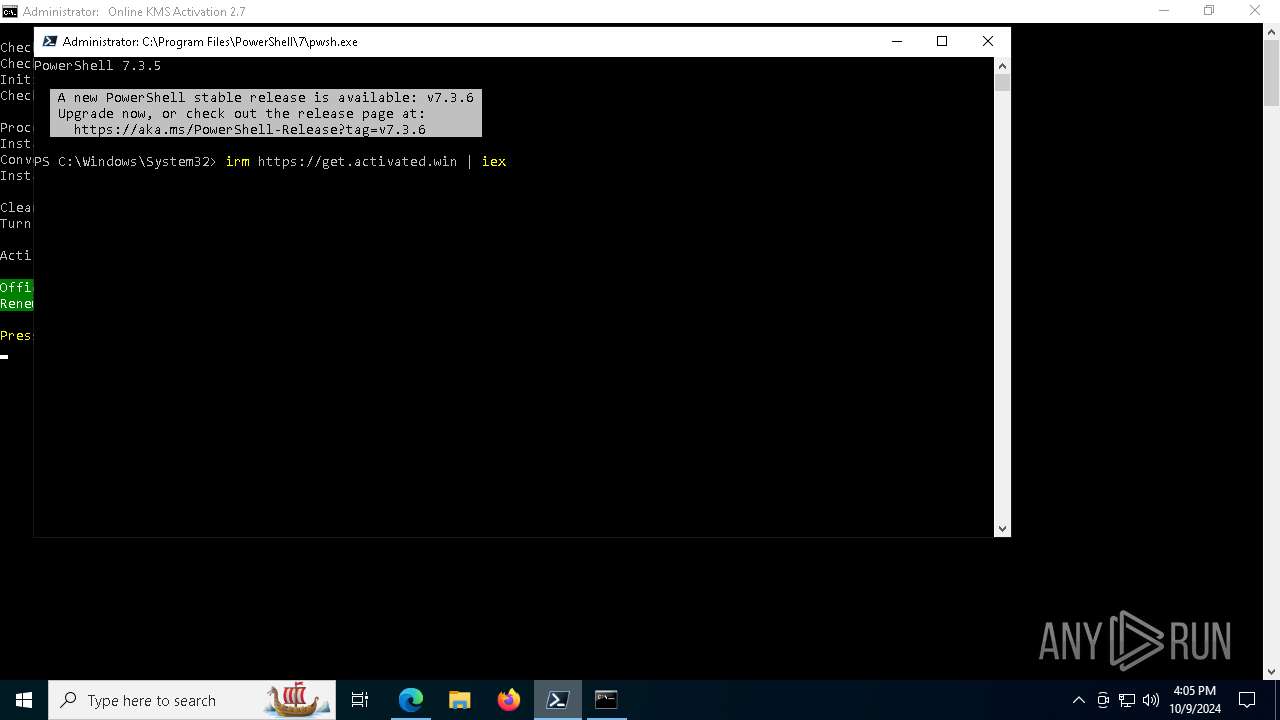Click the 'PowerShell 7.3.5' version line
The image size is (1280, 720).
[x=98, y=65]
